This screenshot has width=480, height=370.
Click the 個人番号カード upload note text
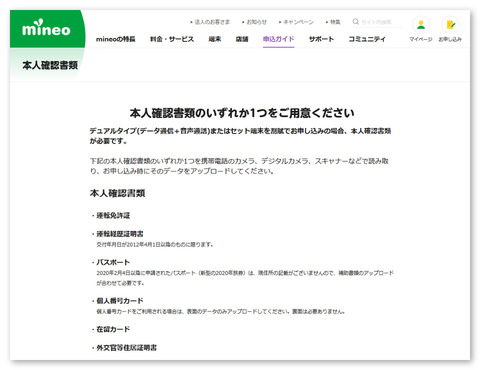point(221,311)
